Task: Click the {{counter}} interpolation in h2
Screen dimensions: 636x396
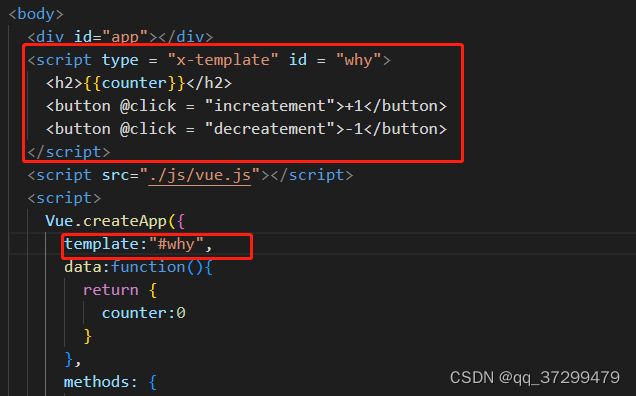Action: click(x=135, y=83)
